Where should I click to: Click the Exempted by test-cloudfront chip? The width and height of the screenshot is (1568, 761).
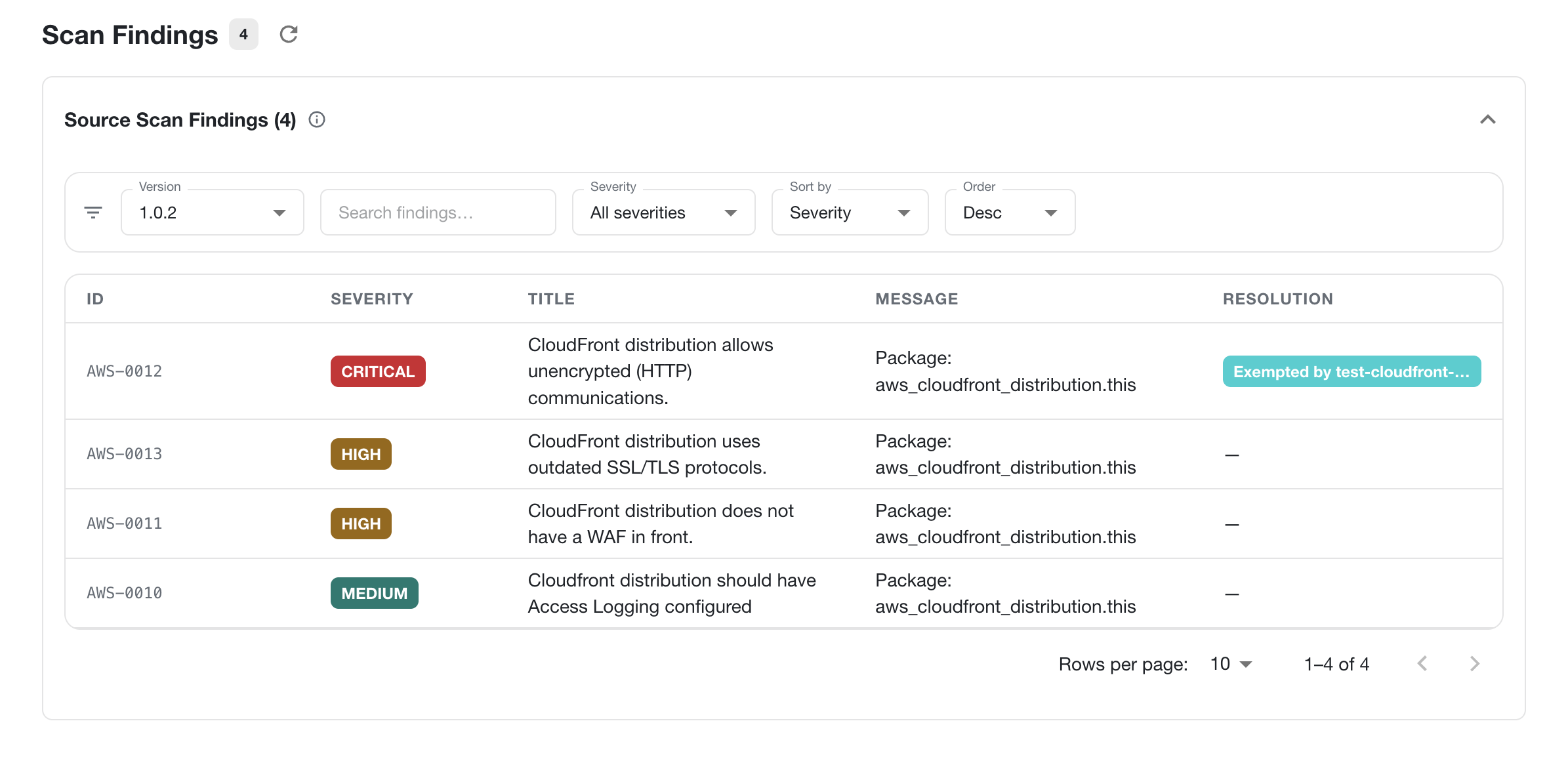pyautogui.click(x=1351, y=371)
